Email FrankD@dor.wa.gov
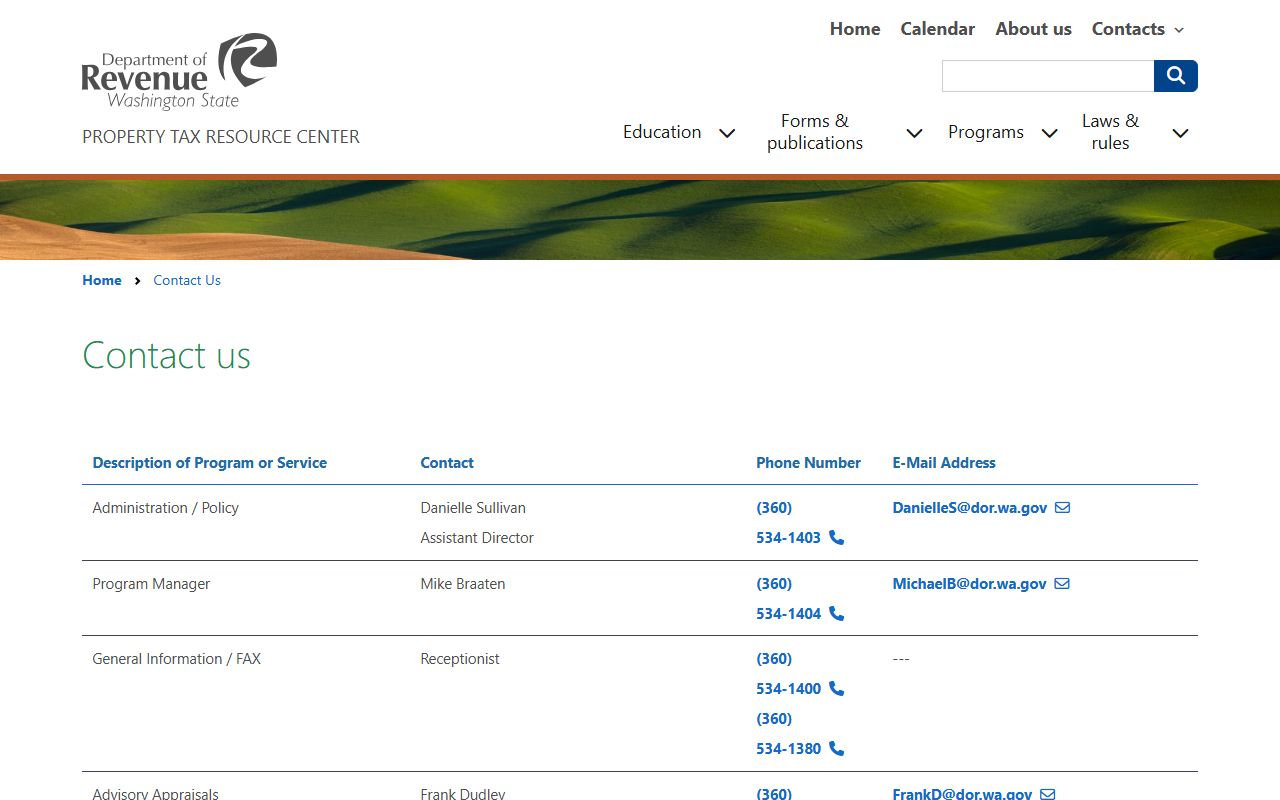Image resolution: width=1280 pixels, height=800 pixels. (x=962, y=794)
